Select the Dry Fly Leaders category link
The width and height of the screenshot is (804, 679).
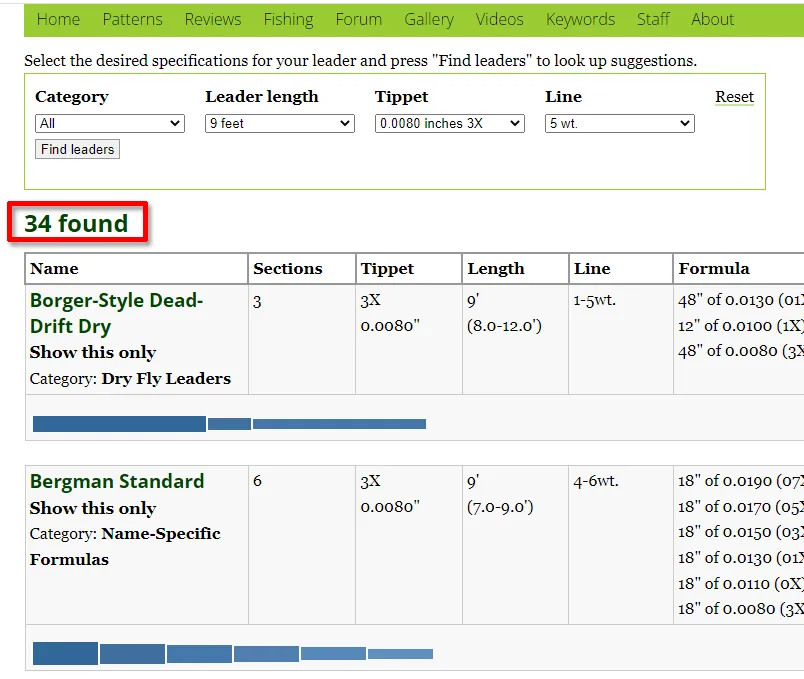pos(166,378)
